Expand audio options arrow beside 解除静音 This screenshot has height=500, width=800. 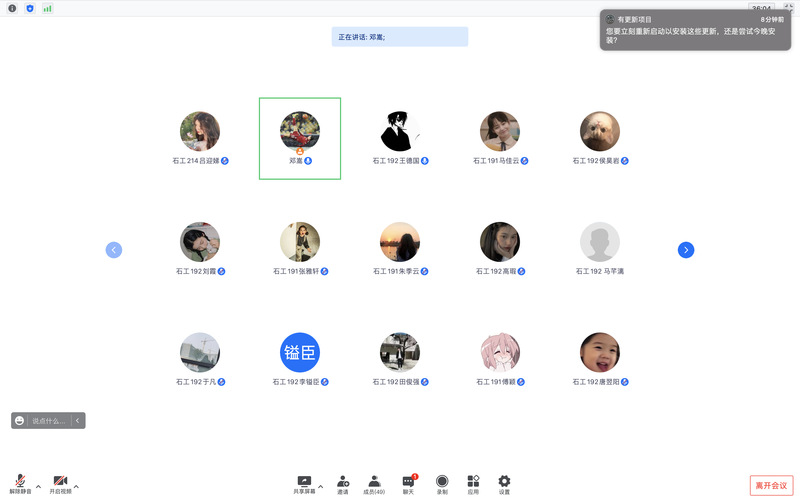coord(38,487)
